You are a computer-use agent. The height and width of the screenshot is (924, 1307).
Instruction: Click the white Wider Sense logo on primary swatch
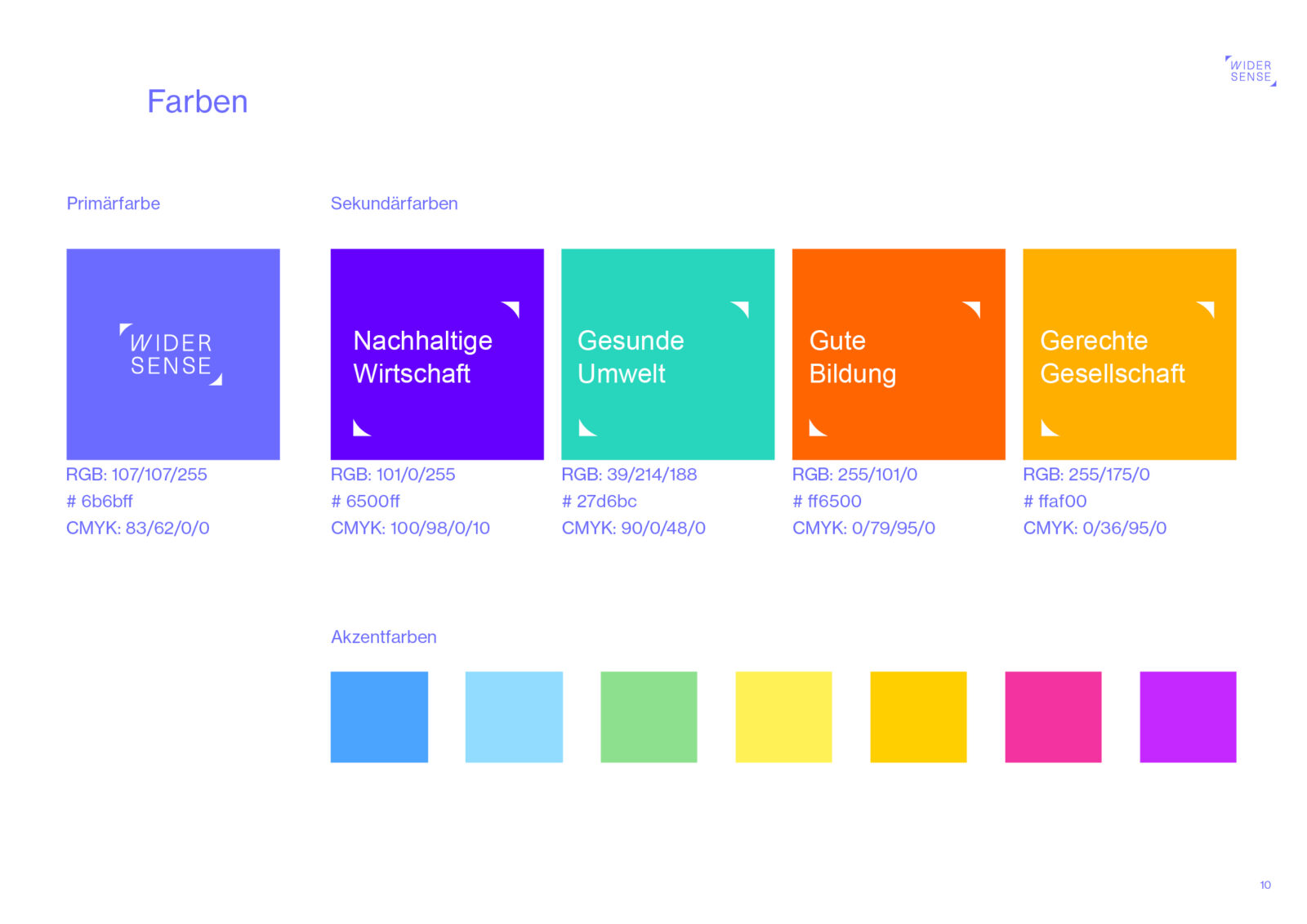(171, 354)
